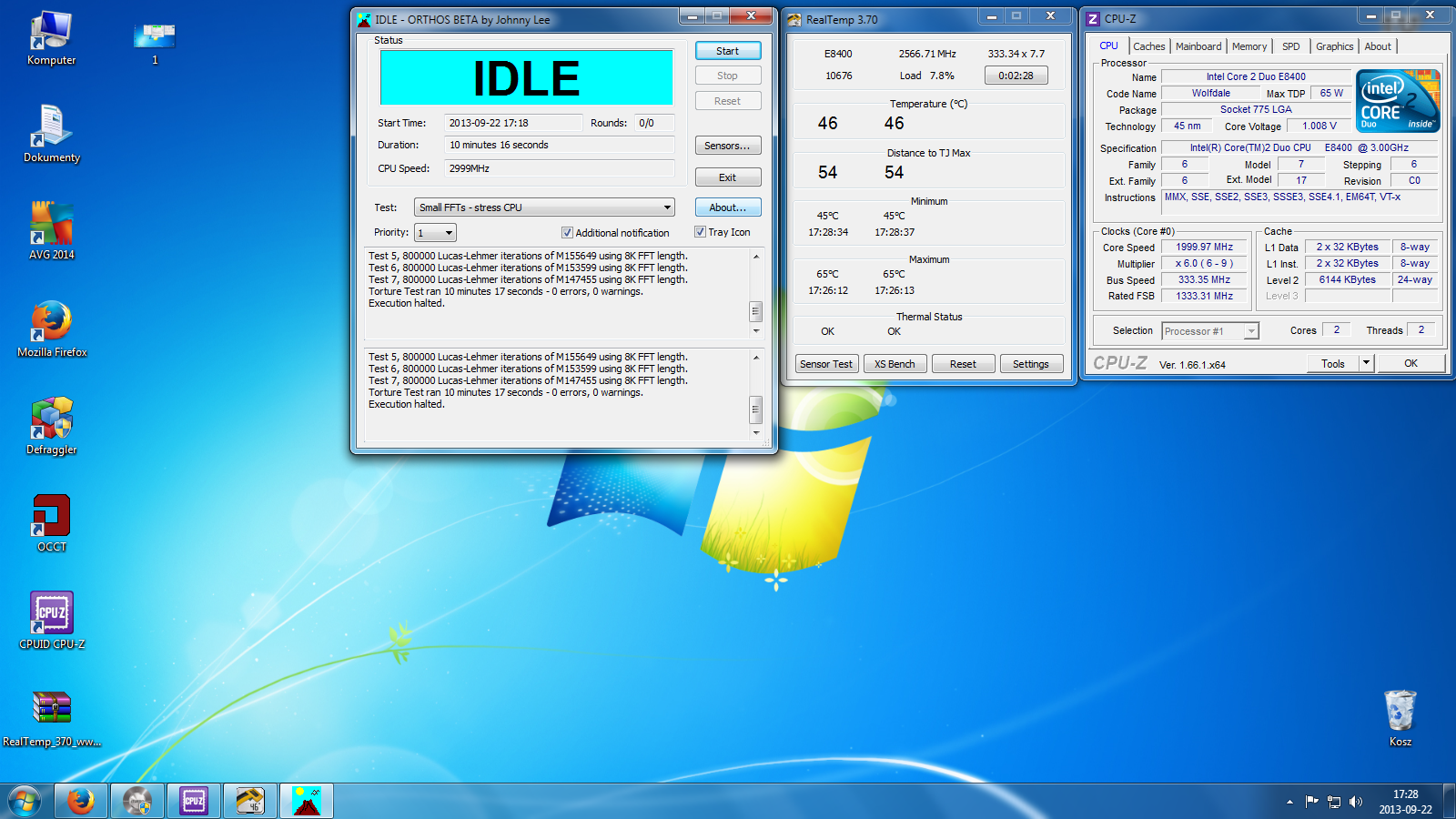The width and height of the screenshot is (1456, 819).
Task: Select the Kosz recycle bin icon
Action: coord(1400,718)
